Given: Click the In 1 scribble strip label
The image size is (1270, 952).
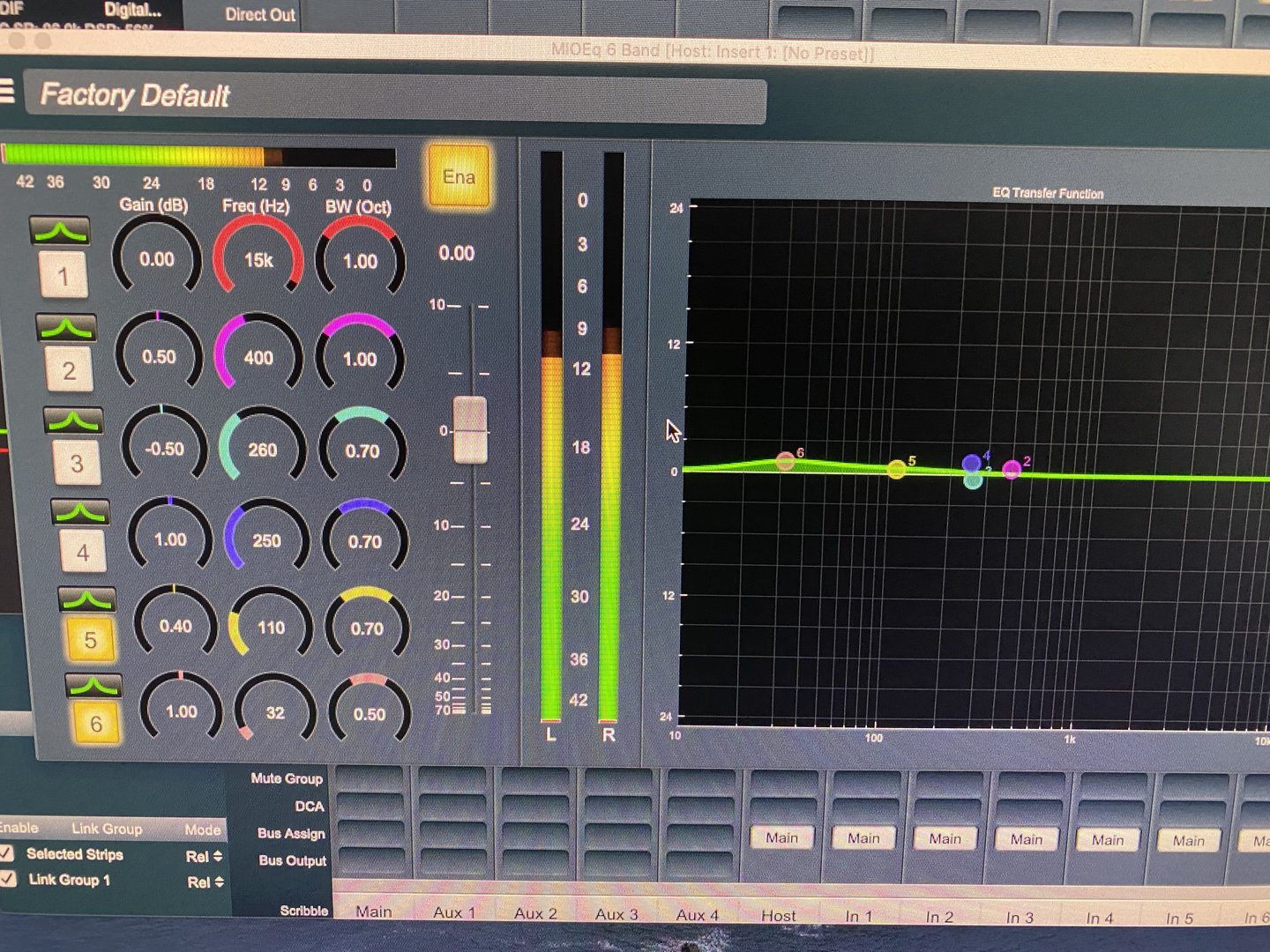Looking at the screenshot, I should click(859, 917).
